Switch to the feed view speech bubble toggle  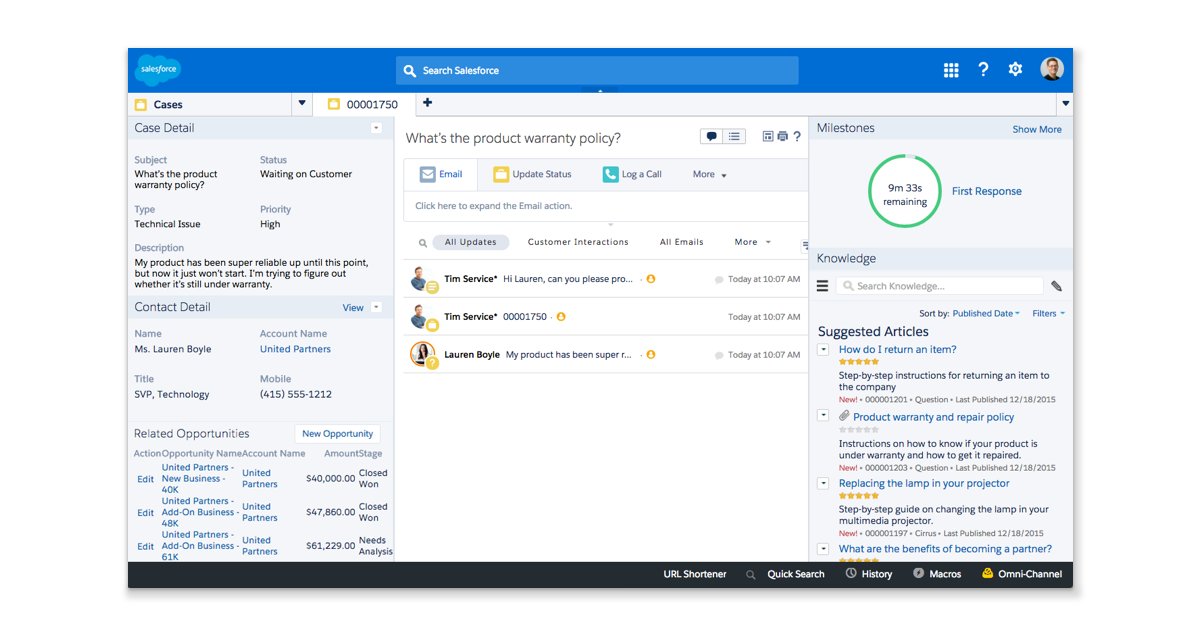click(x=711, y=137)
